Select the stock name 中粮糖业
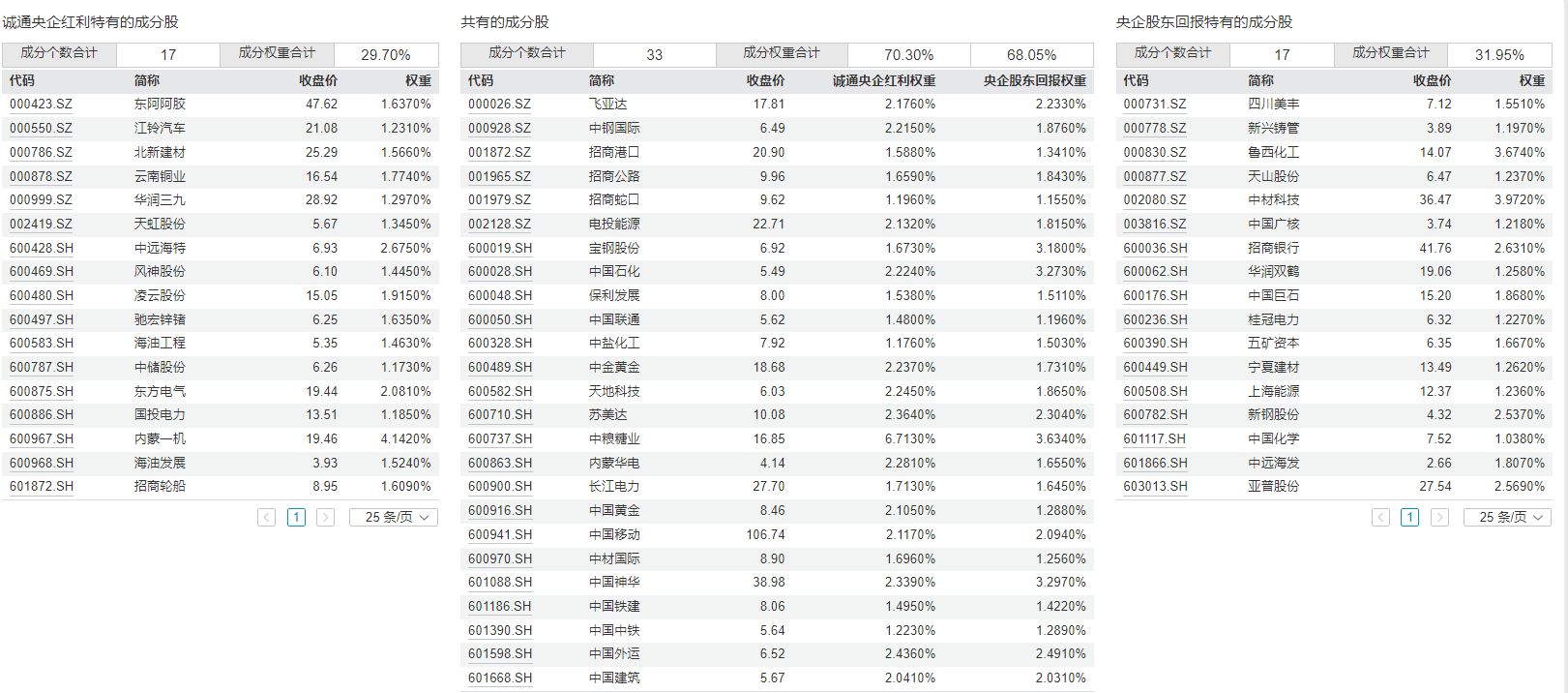 (x=614, y=438)
